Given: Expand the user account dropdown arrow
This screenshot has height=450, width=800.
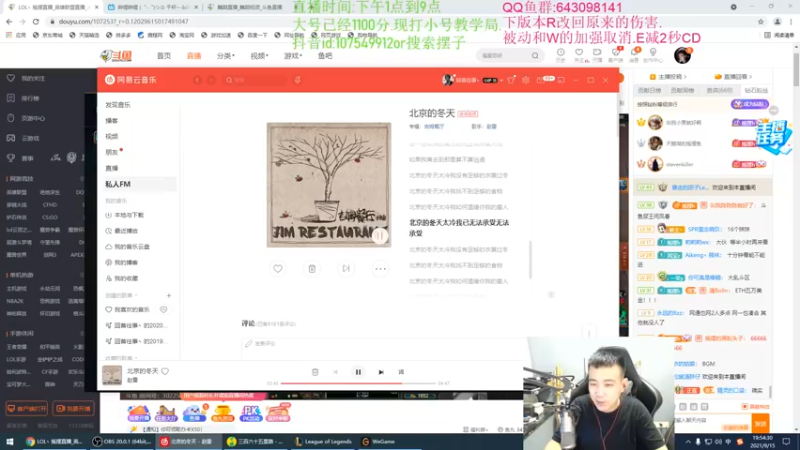Looking at the screenshot, I should [x=502, y=80].
